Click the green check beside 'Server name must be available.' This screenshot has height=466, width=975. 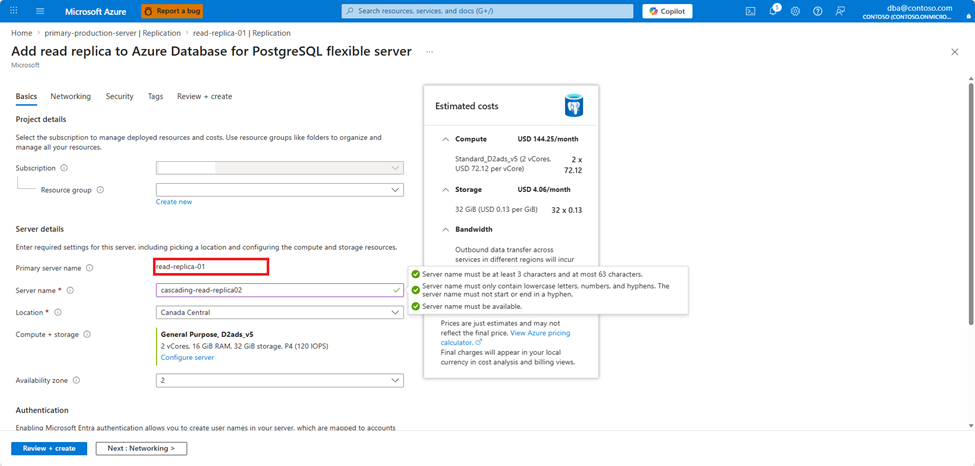pos(415,307)
